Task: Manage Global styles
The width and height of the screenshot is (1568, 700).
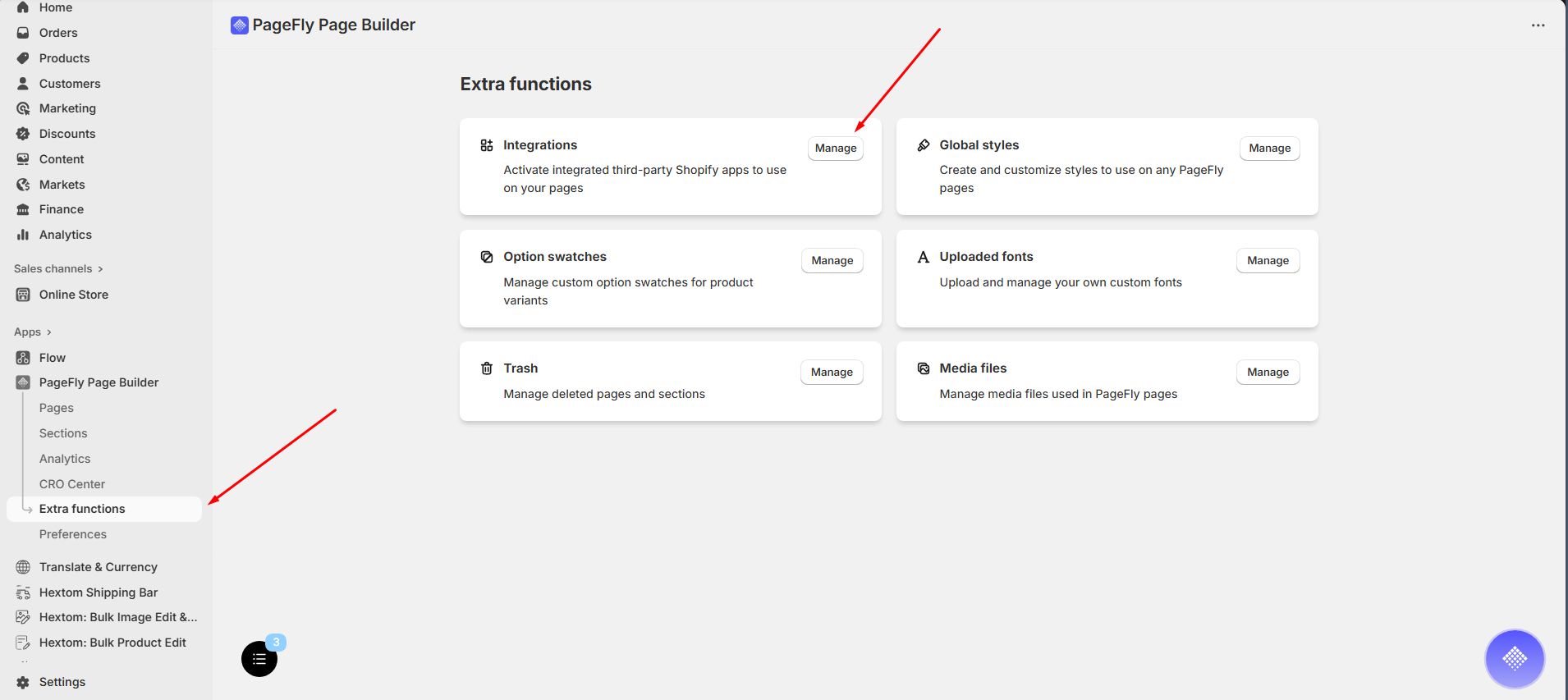Action: pyautogui.click(x=1270, y=149)
